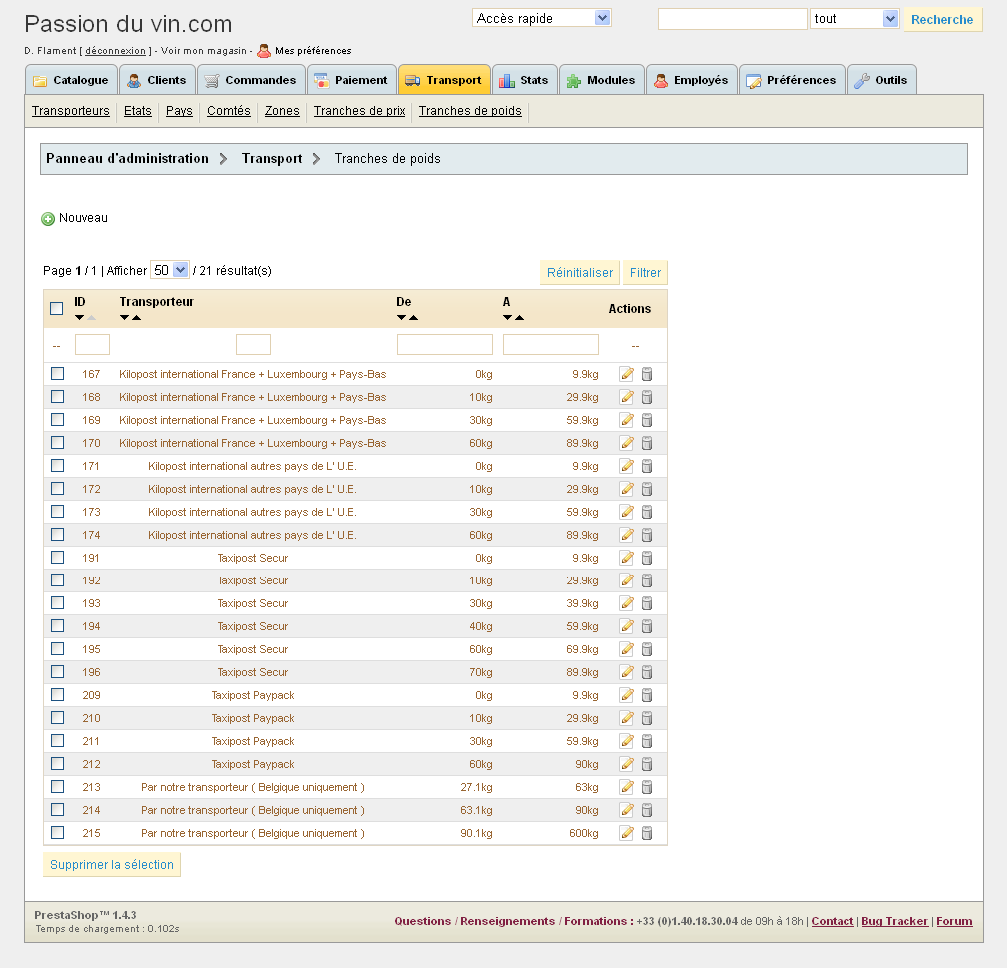The image size is (1007, 968).
Task: Edit Belgique transporteur row 214
Action: coord(627,810)
